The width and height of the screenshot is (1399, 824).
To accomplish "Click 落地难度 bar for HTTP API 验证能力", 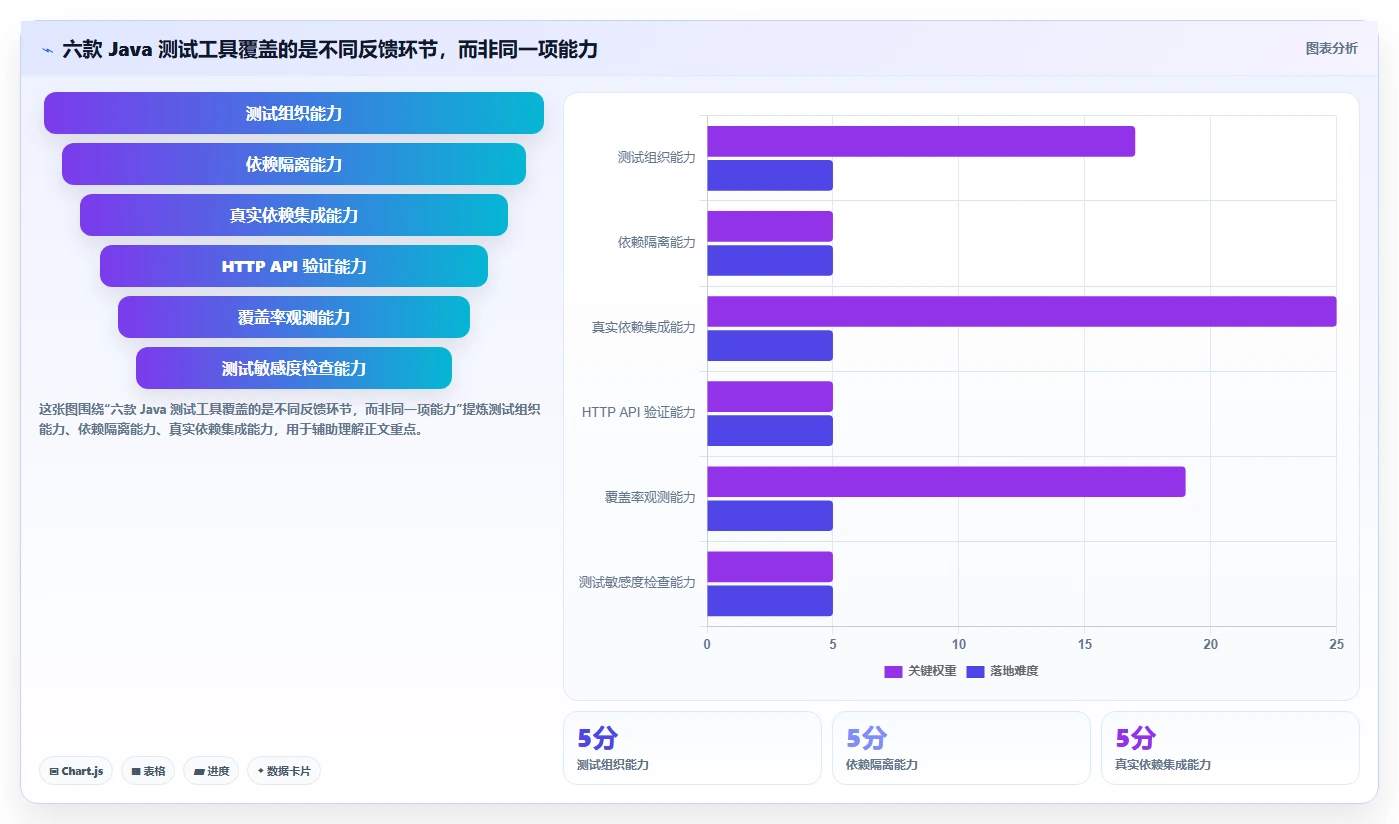I will 770,430.
